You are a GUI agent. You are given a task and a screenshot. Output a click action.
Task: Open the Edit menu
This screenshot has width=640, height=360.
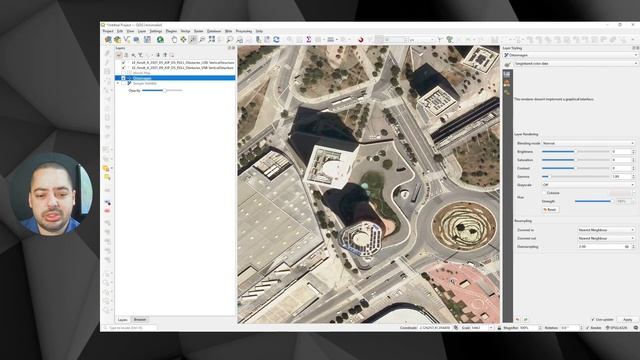[120, 31]
